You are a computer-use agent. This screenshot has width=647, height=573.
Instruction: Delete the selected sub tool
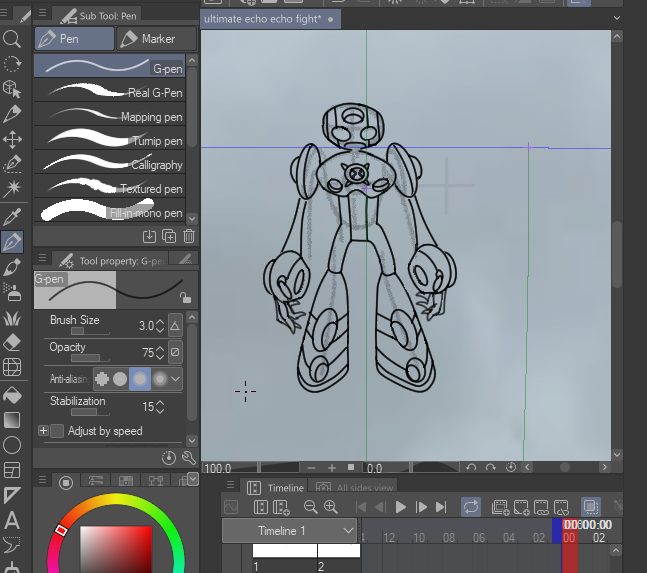(x=189, y=236)
